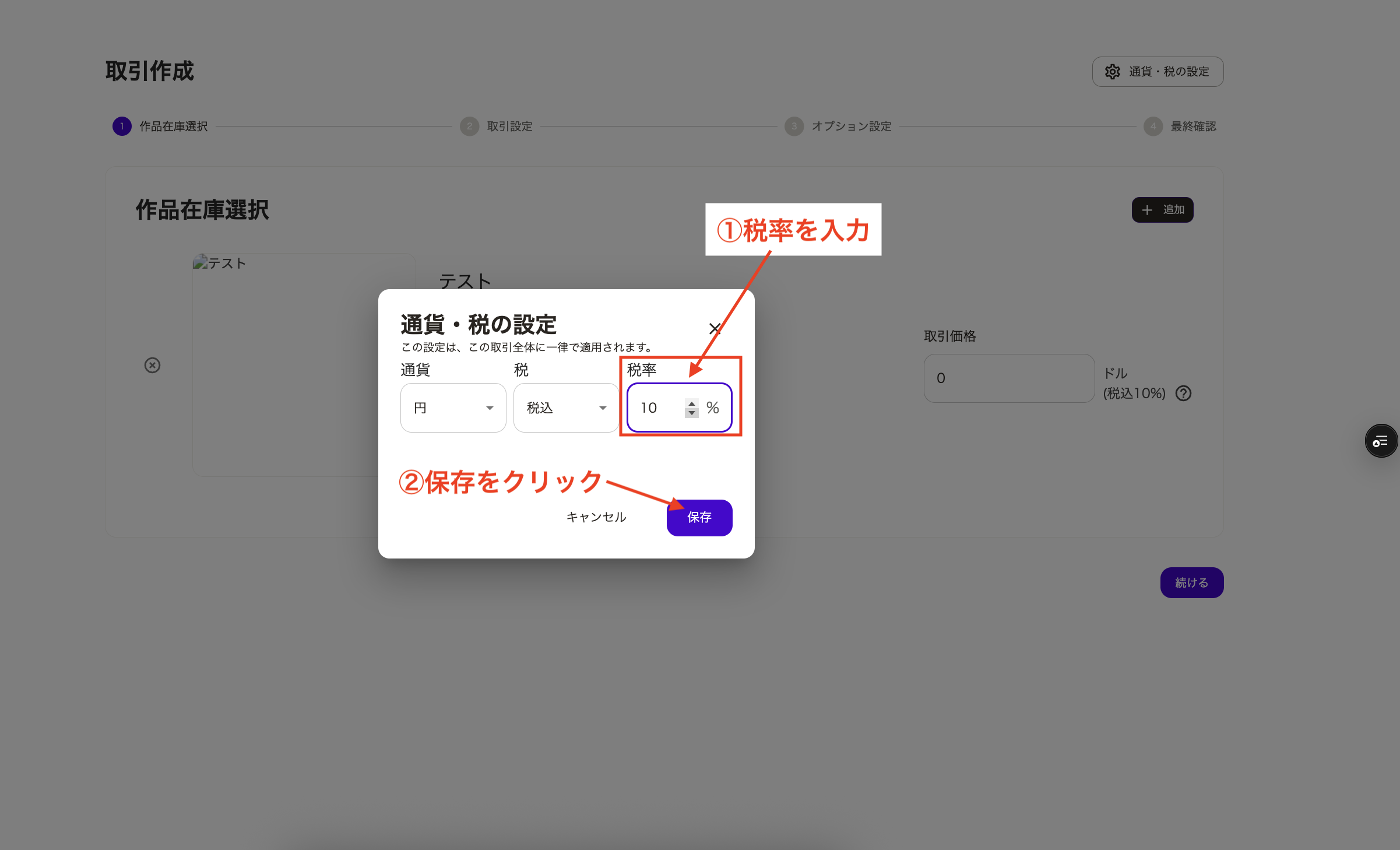Screen dimensions: 1400x850
Task: Remove the テスト item via circled X icon
Action: [x=152, y=366]
